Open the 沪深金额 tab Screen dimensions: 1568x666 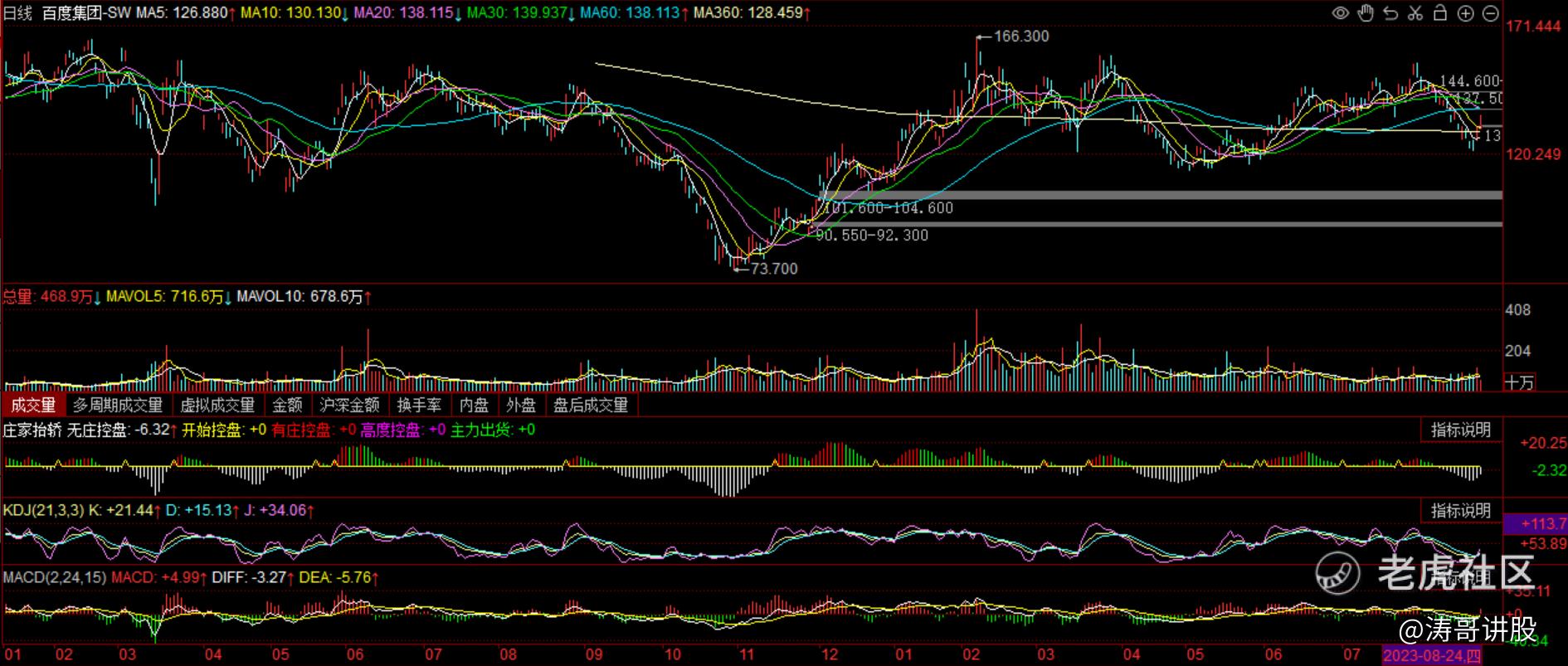(349, 405)
